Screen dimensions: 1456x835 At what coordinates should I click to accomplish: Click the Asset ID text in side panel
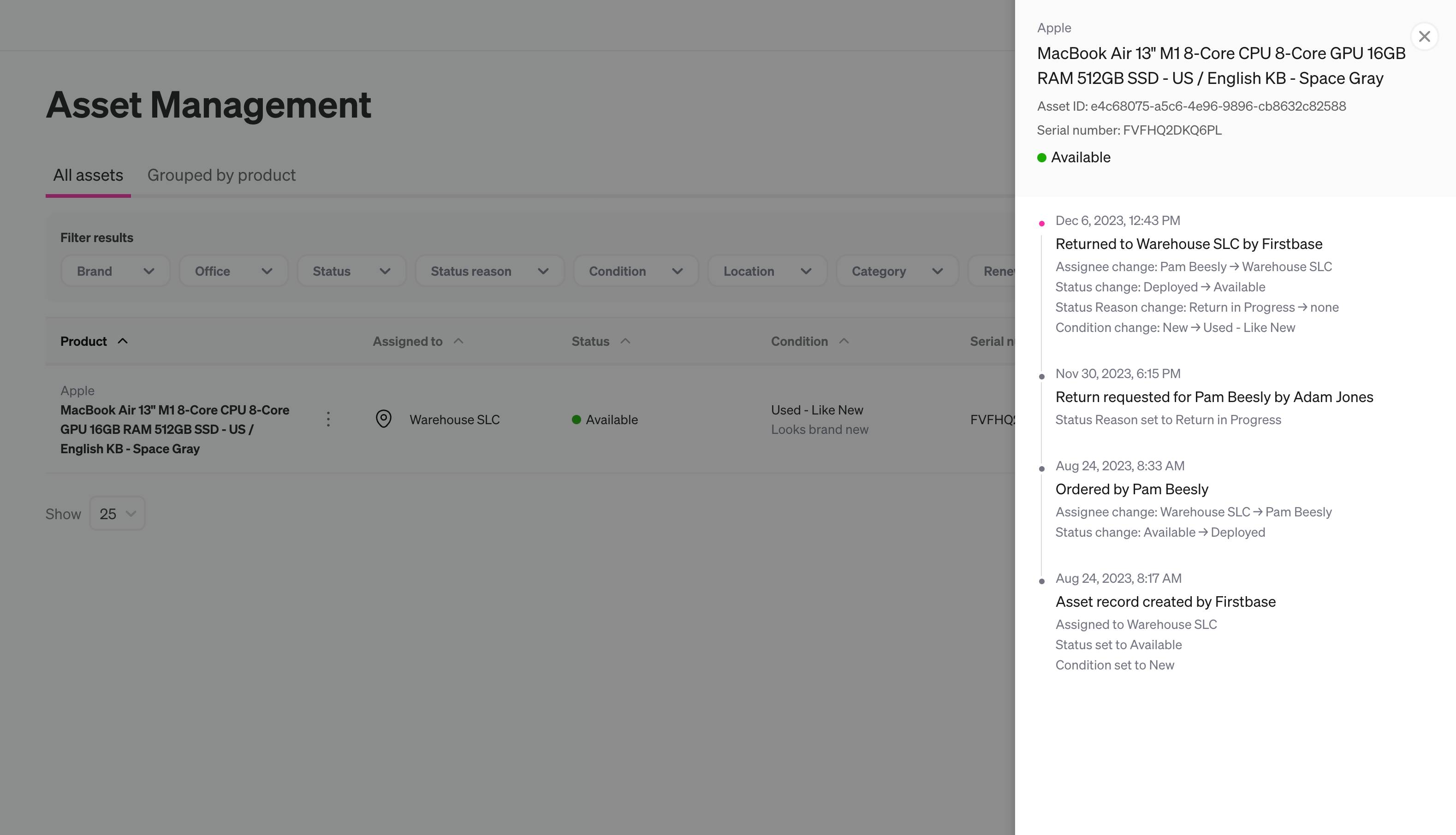[x=1192, y=106]
